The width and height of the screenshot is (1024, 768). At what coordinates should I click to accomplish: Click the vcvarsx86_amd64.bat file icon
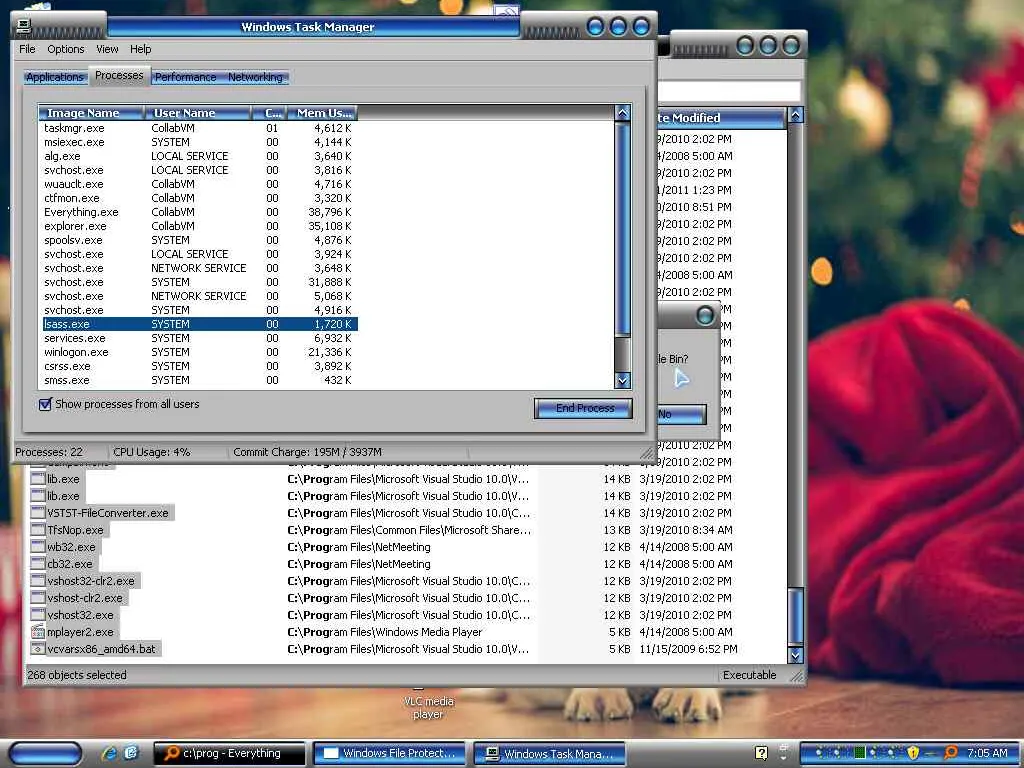[38, 648]
